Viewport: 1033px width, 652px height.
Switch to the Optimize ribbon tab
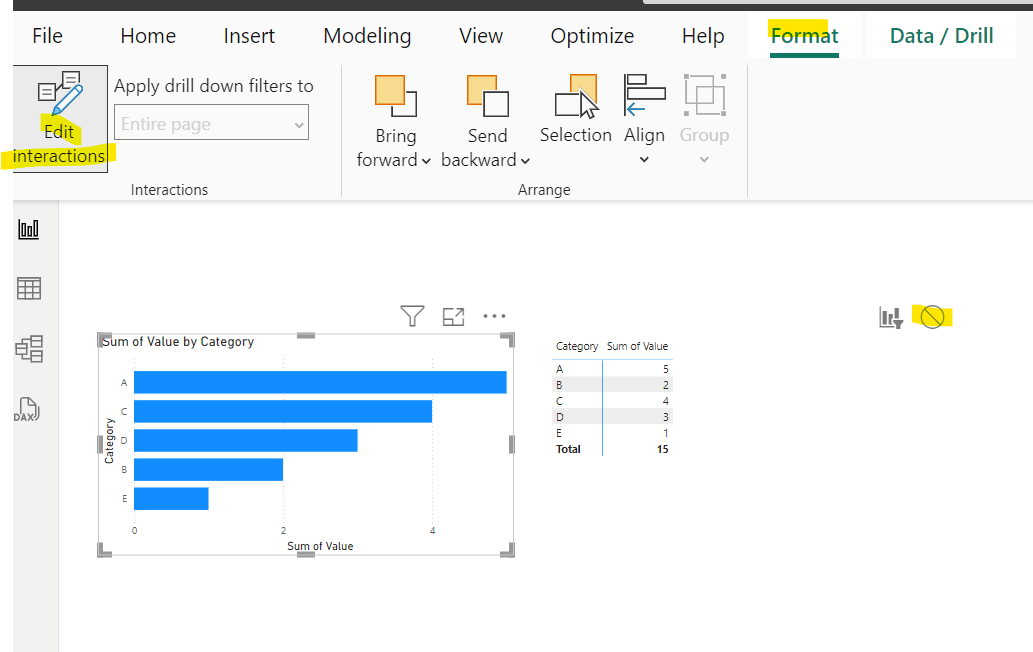coord(592,36)
